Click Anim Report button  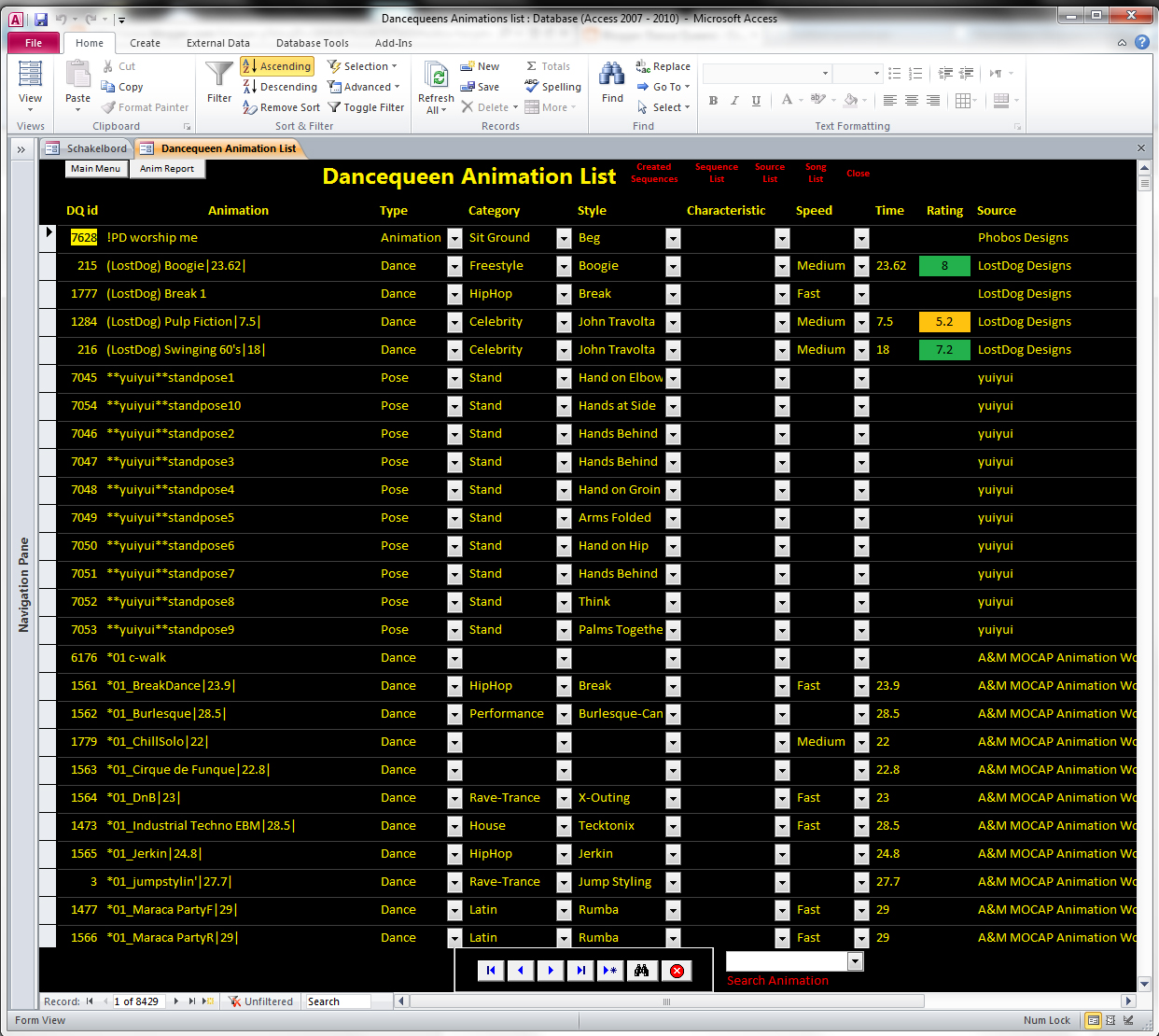click(x=167, y=169)
